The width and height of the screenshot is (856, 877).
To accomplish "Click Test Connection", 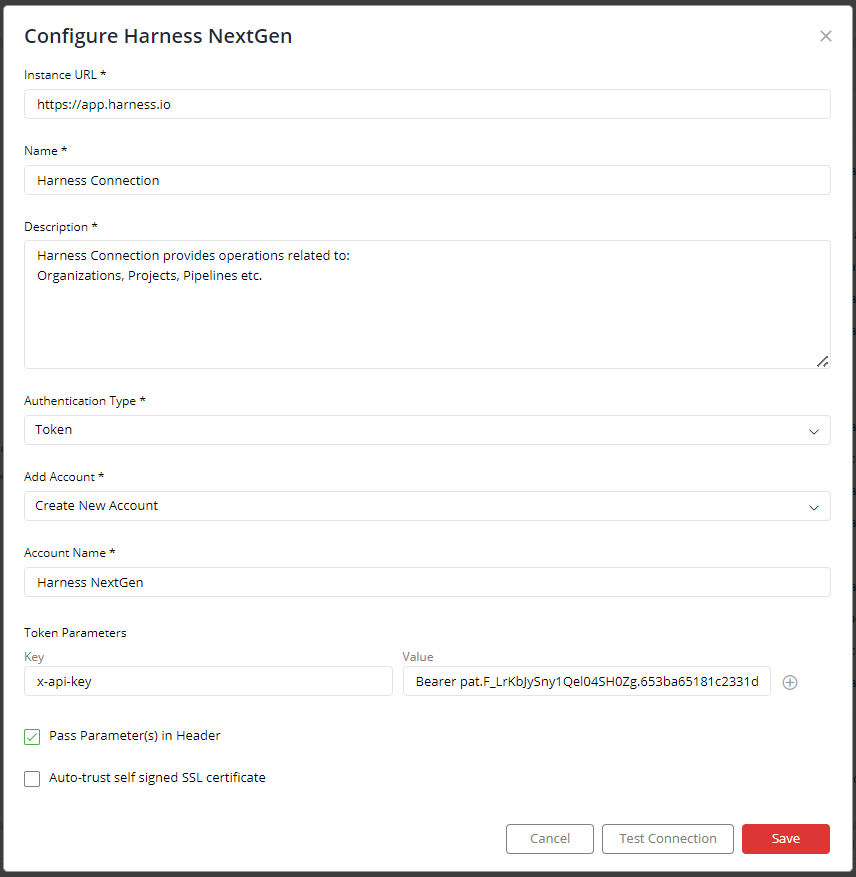I will 667,839.
